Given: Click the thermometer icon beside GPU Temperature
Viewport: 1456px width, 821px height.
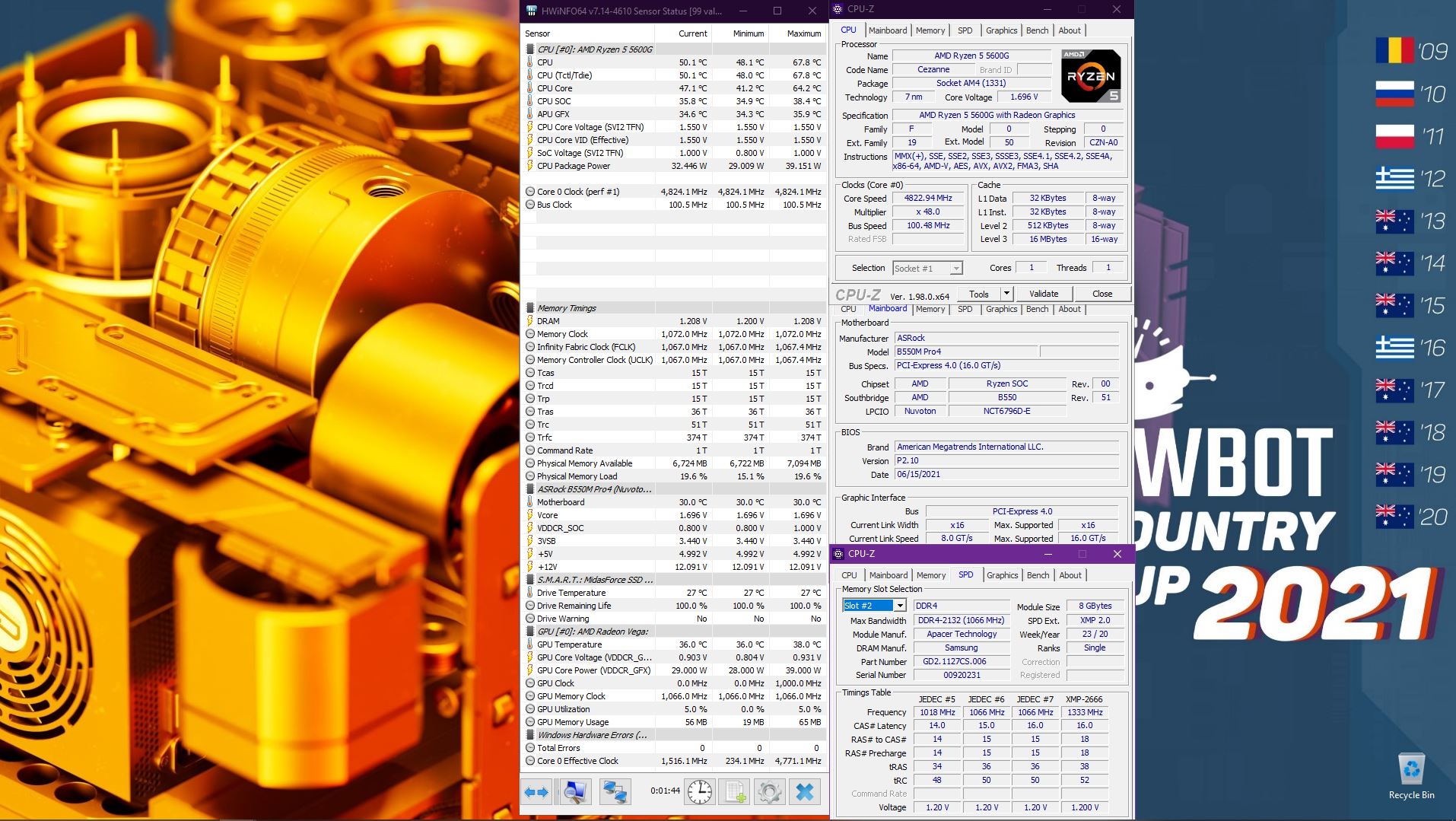Looking at the screenshot, I should pyautogui.click(x=530, y=644).
